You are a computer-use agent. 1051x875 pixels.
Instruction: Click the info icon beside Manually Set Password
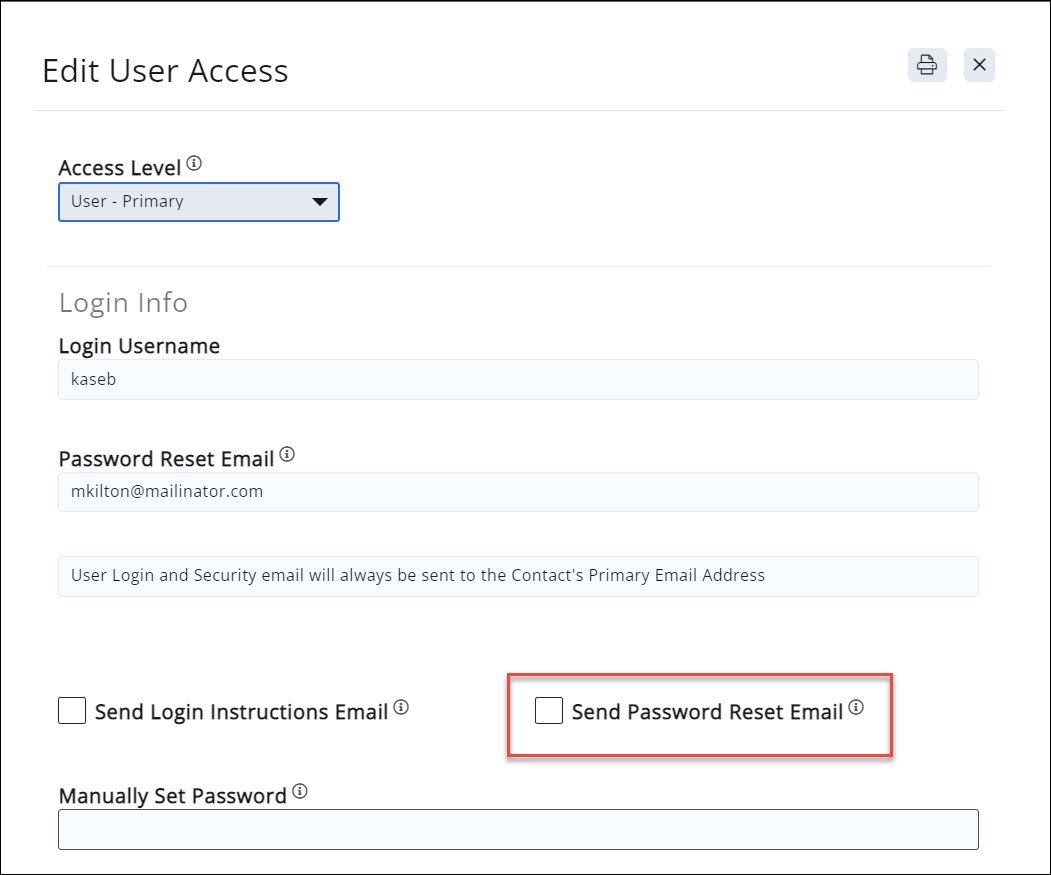(300, 792)
